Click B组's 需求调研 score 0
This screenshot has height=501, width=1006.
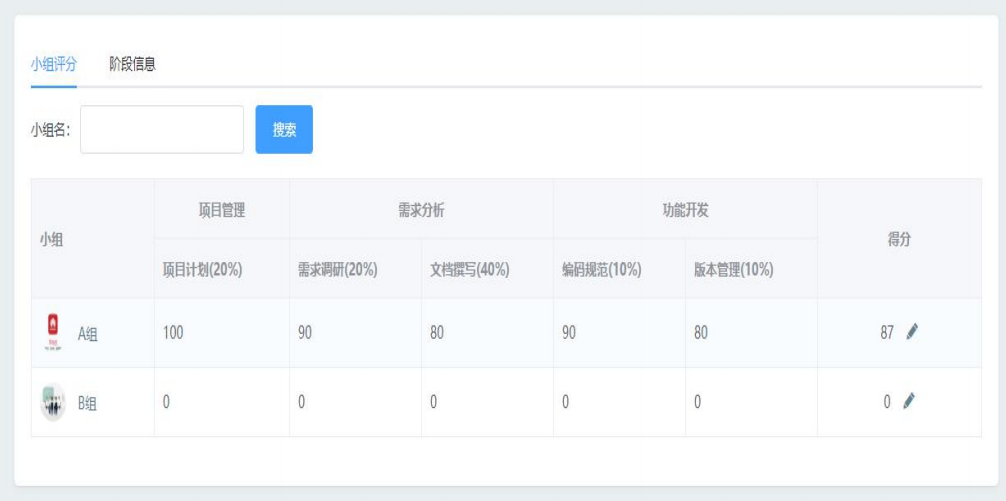point(302,402)
